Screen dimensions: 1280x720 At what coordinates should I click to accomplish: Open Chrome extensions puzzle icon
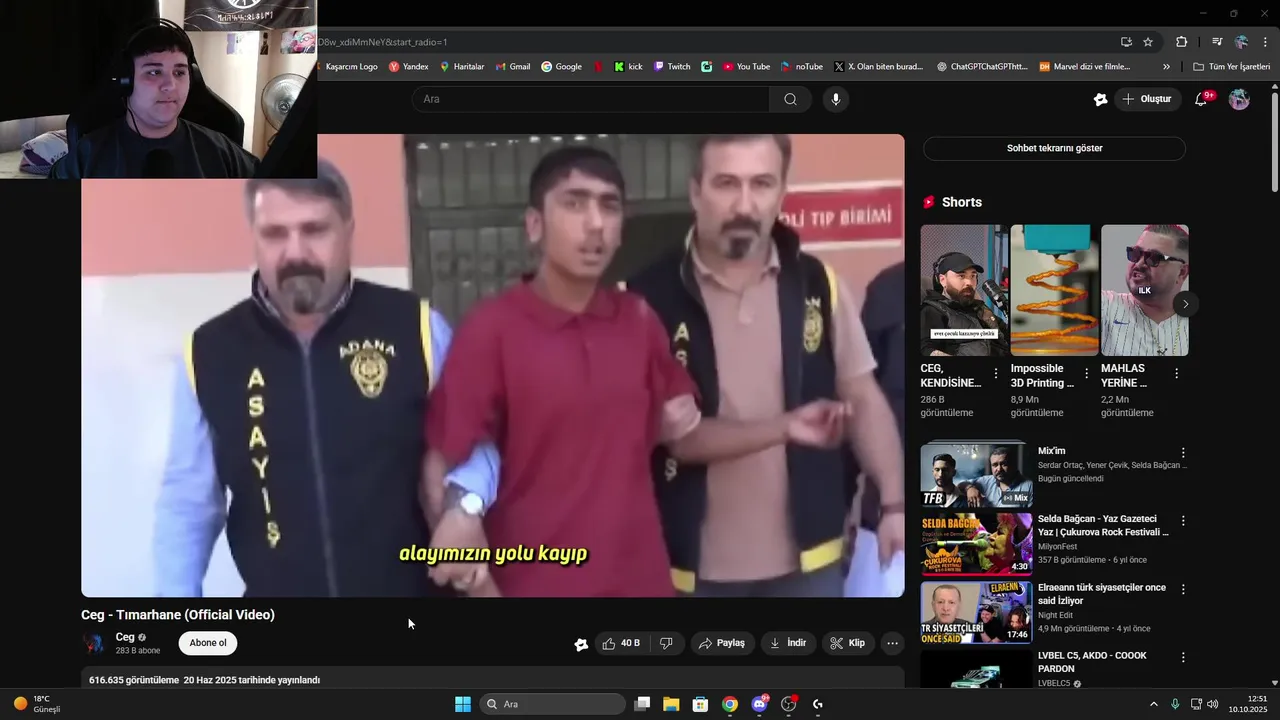pos(1181,42)
